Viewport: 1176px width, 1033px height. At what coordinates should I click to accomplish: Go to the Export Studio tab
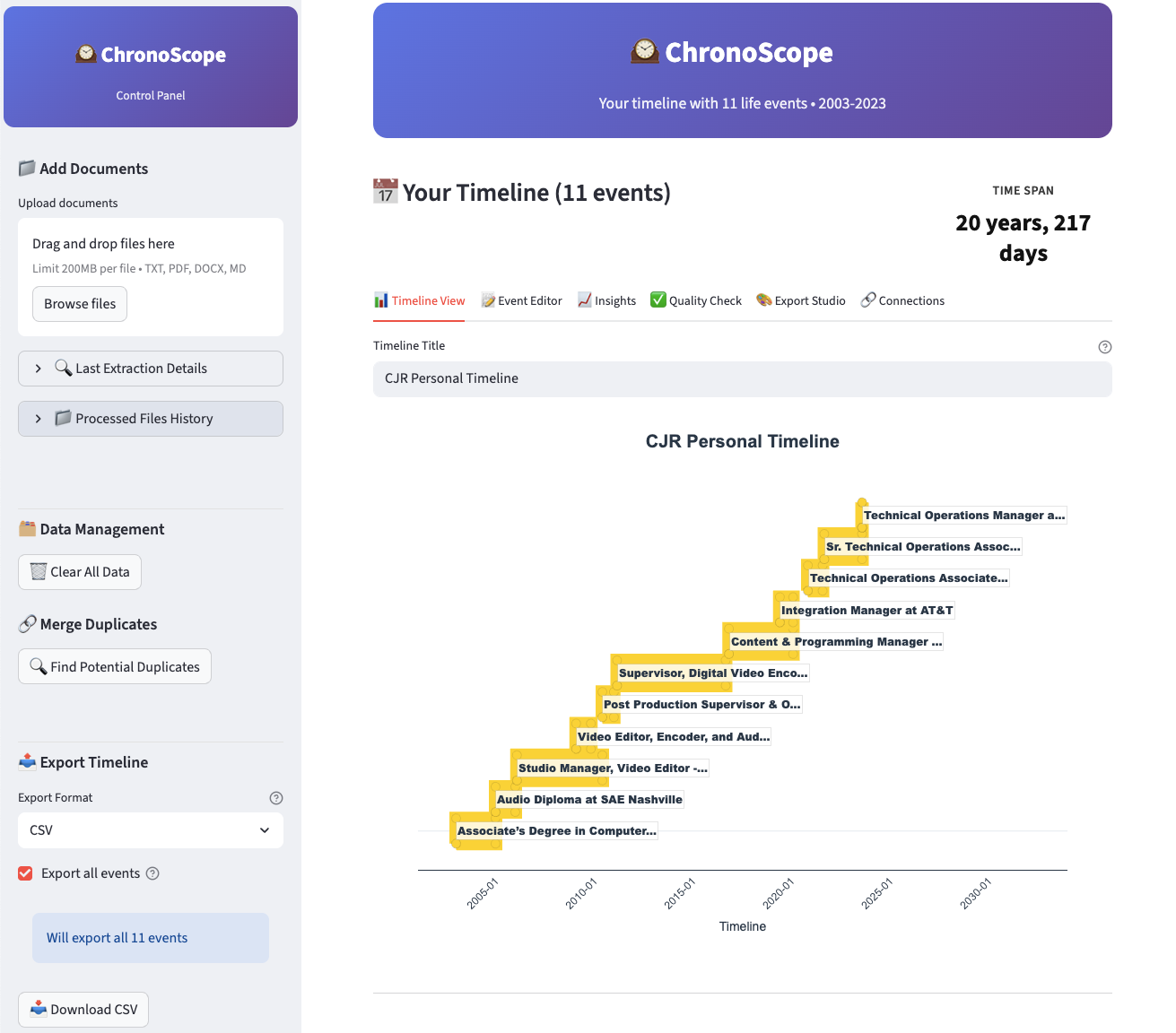(x=801, y=300)
